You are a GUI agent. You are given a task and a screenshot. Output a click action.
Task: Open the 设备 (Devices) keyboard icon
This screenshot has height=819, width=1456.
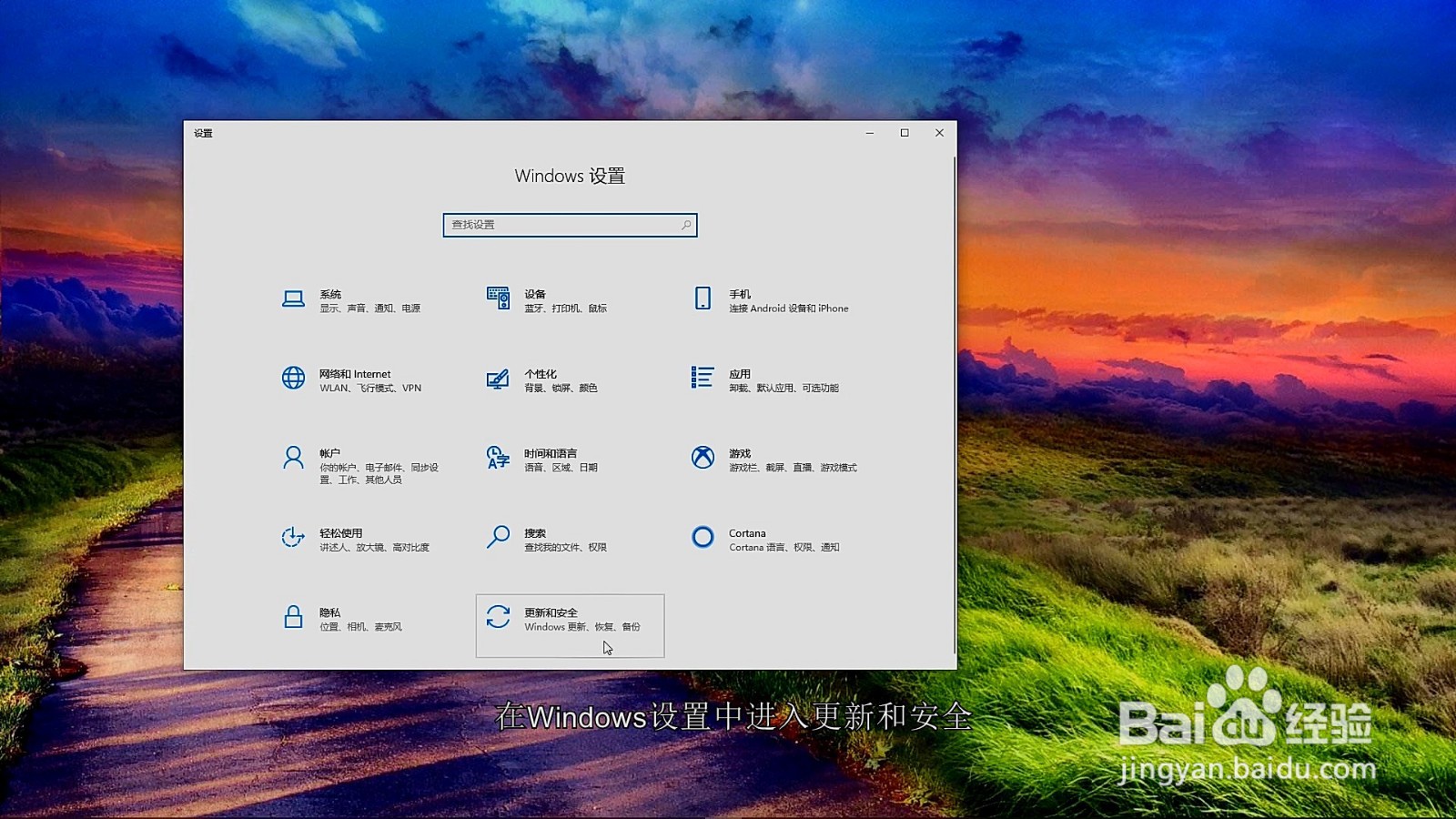coord(498,298)
